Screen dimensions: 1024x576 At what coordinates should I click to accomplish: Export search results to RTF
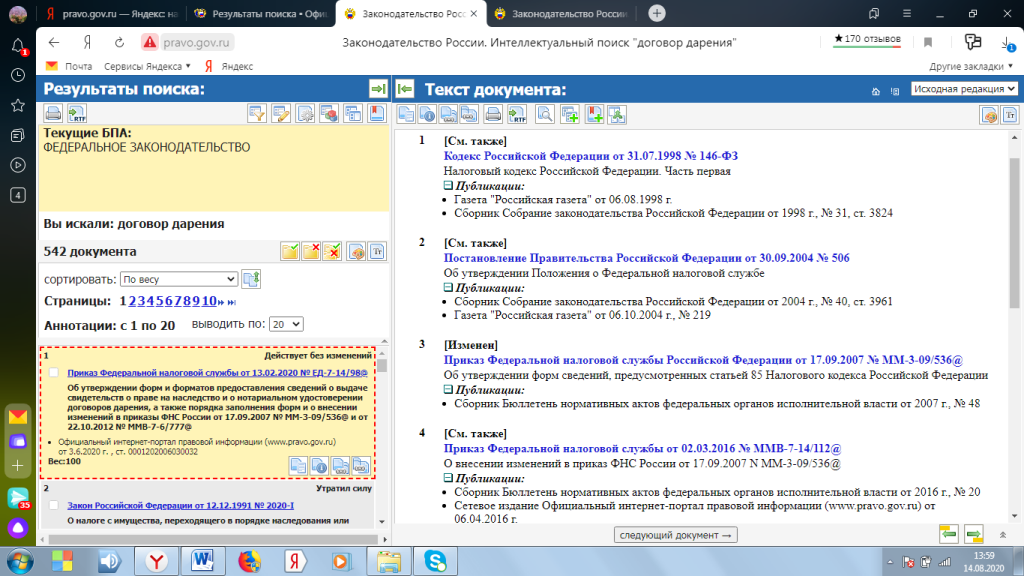(x=76, y=114)
